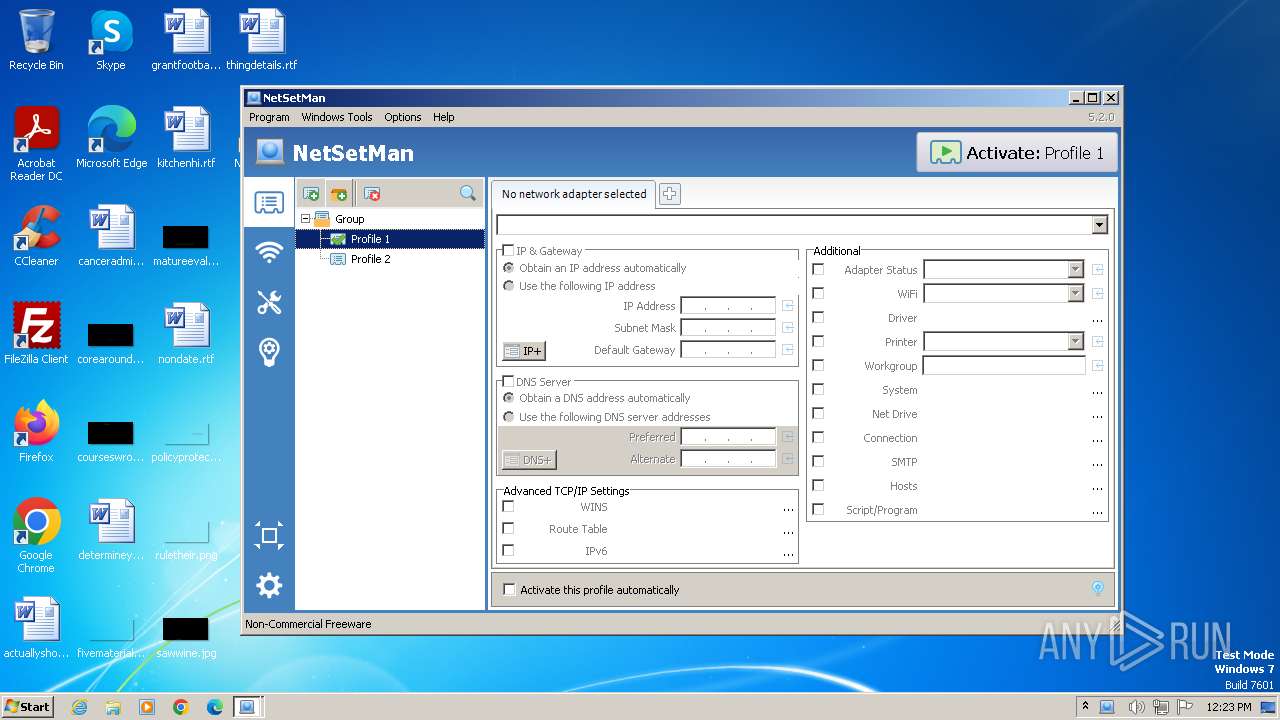
Task: Get current Subnet Mask via arrow icon
Action: (x=788, y=328)
